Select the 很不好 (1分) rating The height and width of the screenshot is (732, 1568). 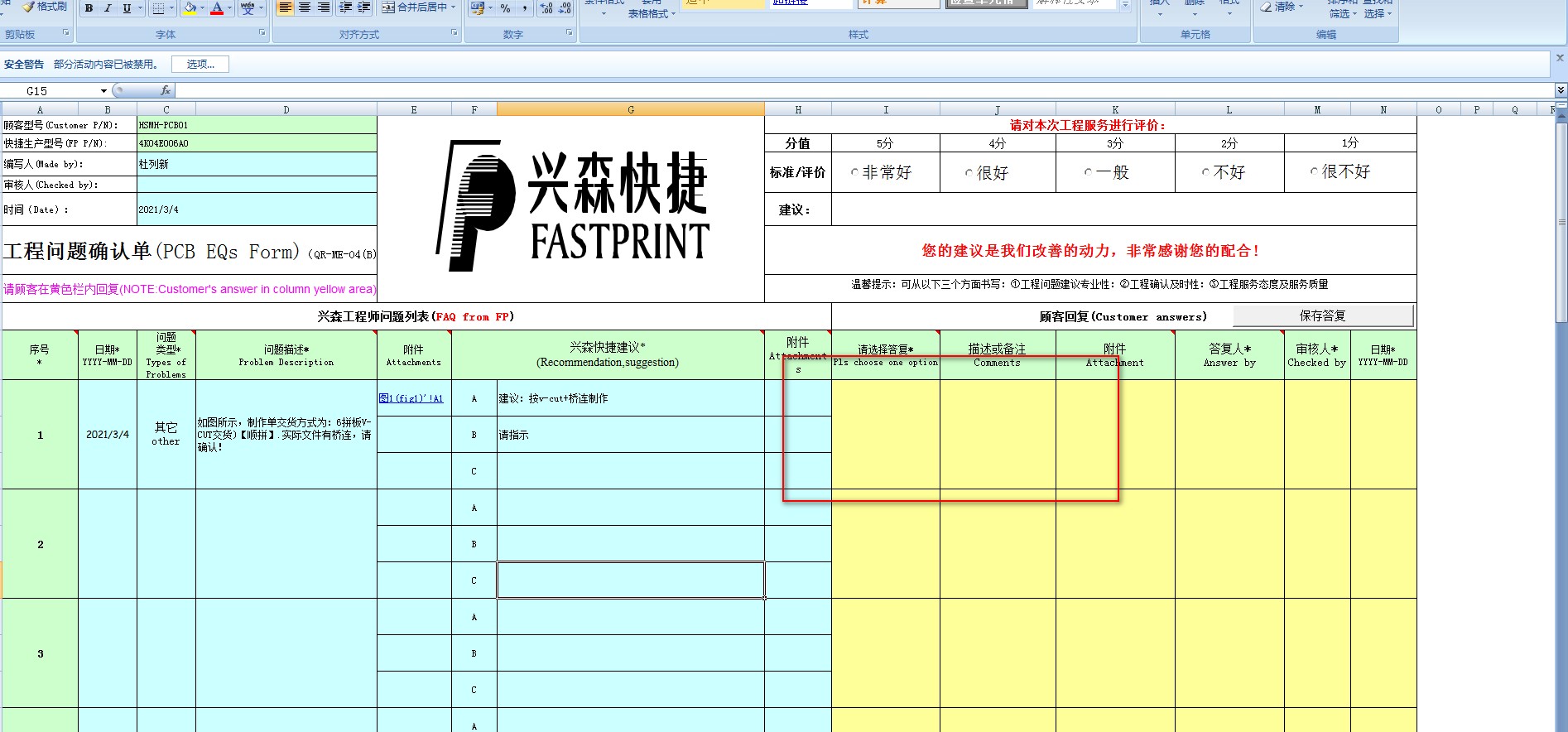click(x=1314, y=171)
